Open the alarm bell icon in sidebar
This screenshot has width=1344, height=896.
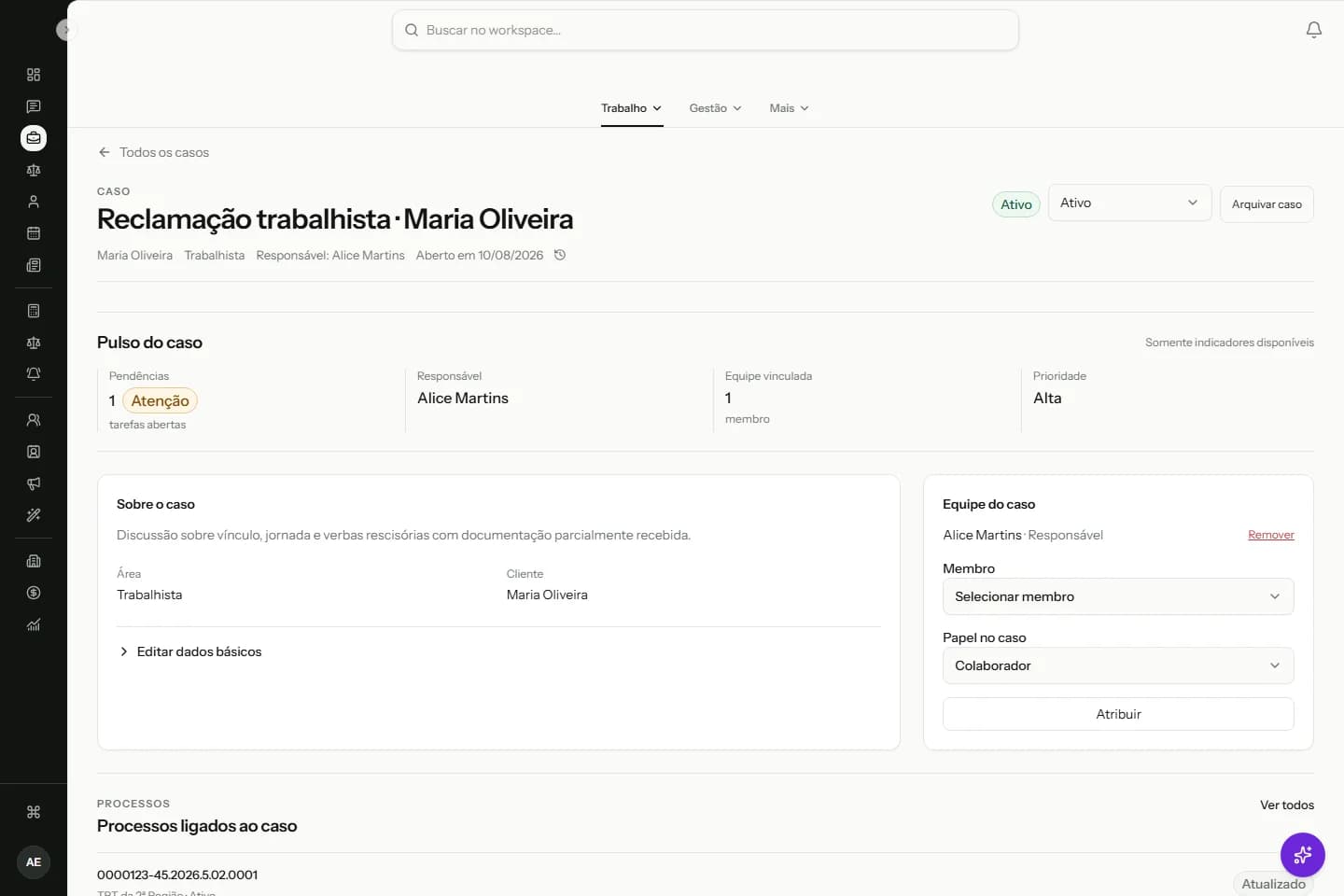[x=34, y=374]
